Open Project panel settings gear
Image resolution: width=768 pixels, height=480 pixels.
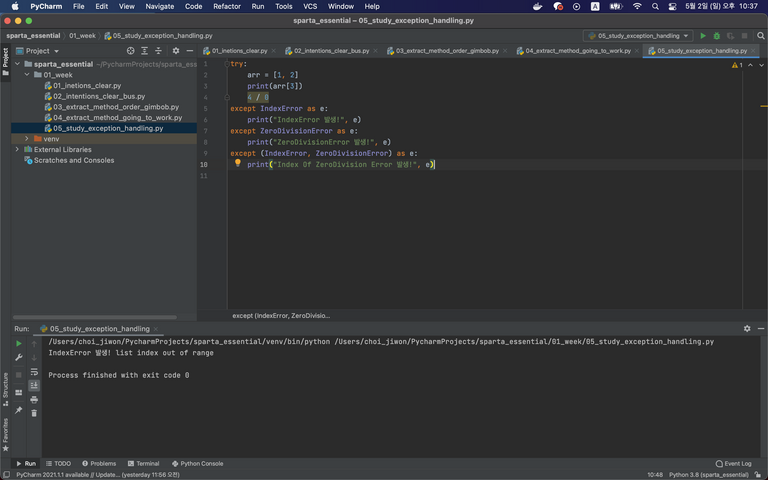tap(176, 51)
